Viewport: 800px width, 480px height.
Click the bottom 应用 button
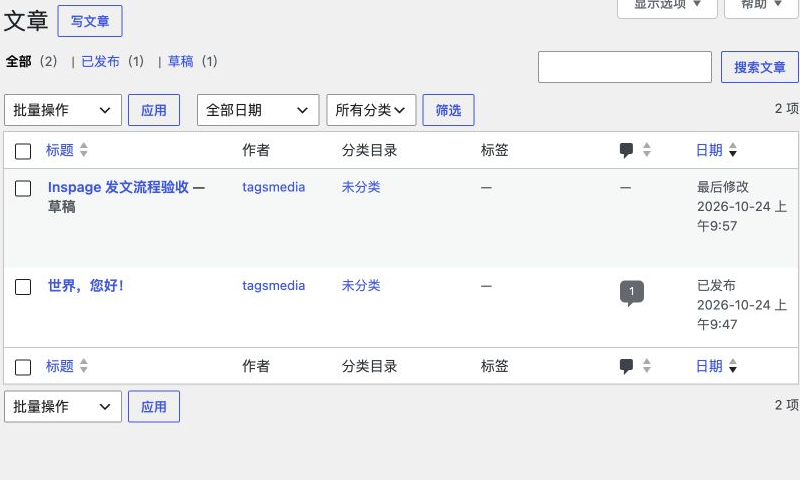click(154, 407)
